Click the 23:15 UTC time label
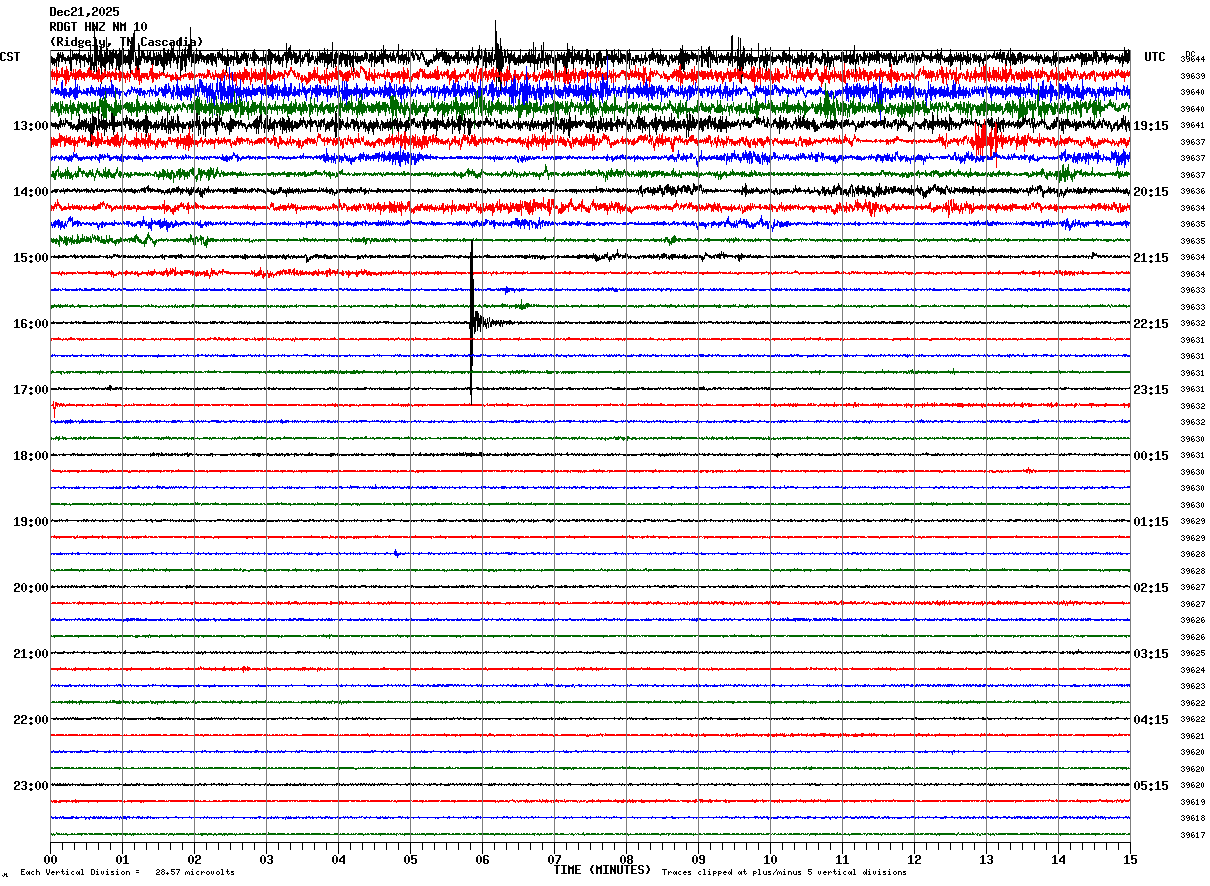Viewport: 1210px width, 886px height. [x=1151, y=390]
